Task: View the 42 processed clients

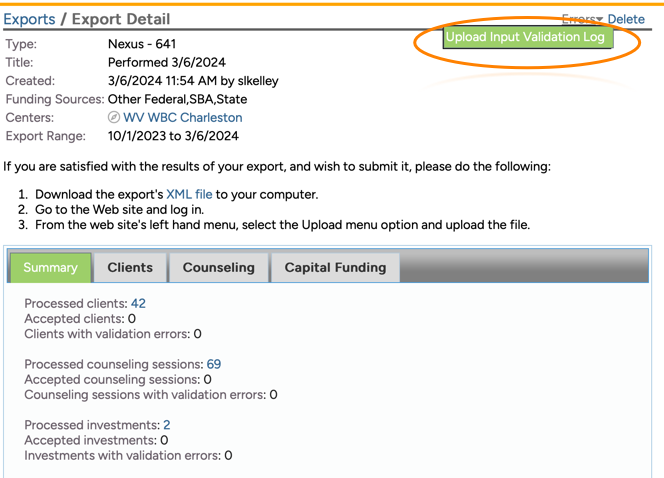Action: click(138, 304)
